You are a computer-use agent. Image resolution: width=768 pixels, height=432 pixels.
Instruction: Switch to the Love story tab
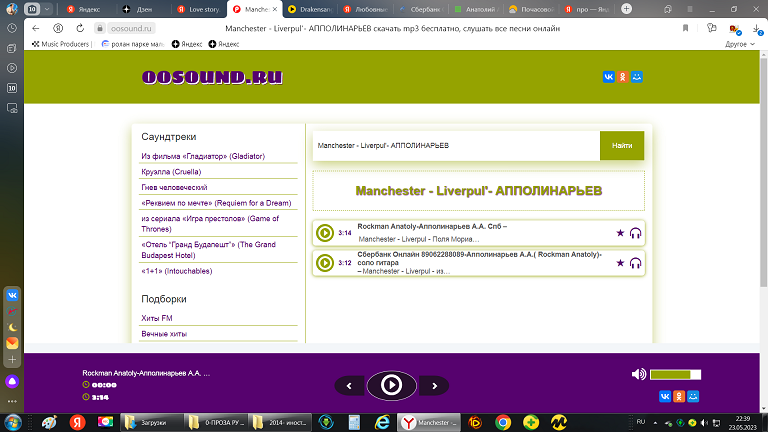[199, 9]
